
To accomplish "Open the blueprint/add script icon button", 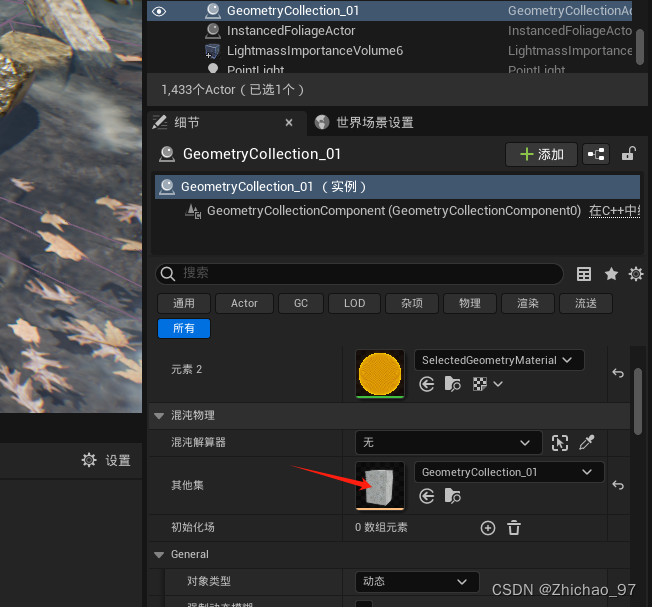I will point(596,155).
